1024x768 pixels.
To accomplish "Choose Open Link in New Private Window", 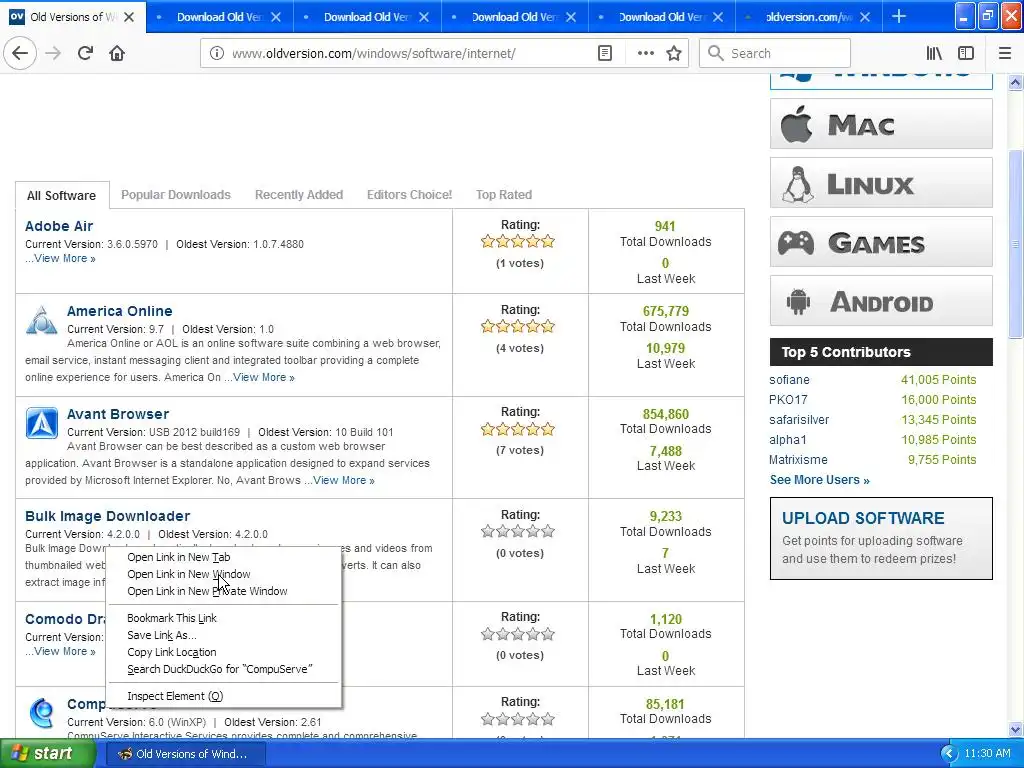I will 223,591.
